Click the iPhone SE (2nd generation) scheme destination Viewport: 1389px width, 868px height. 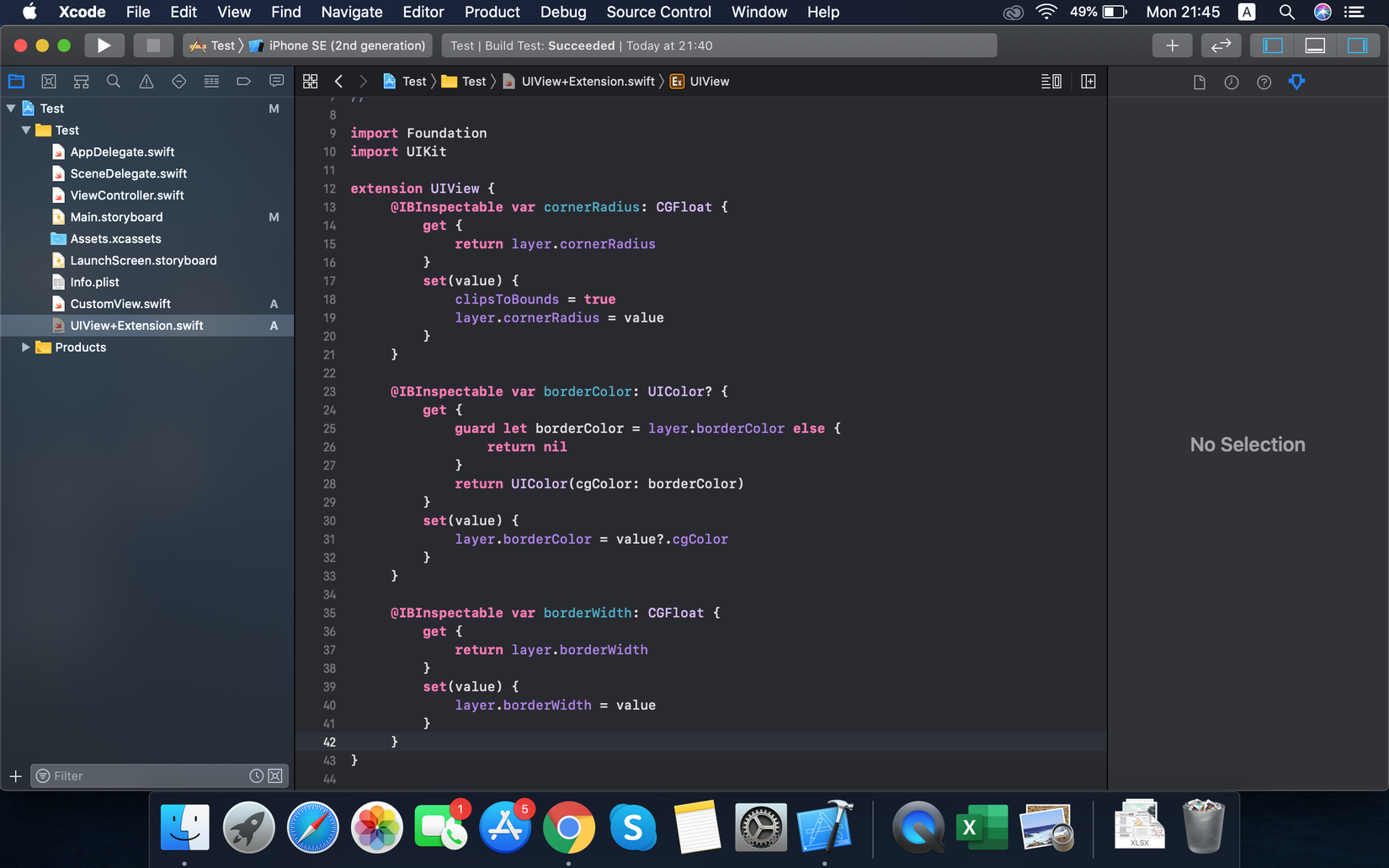coord(344,45)
